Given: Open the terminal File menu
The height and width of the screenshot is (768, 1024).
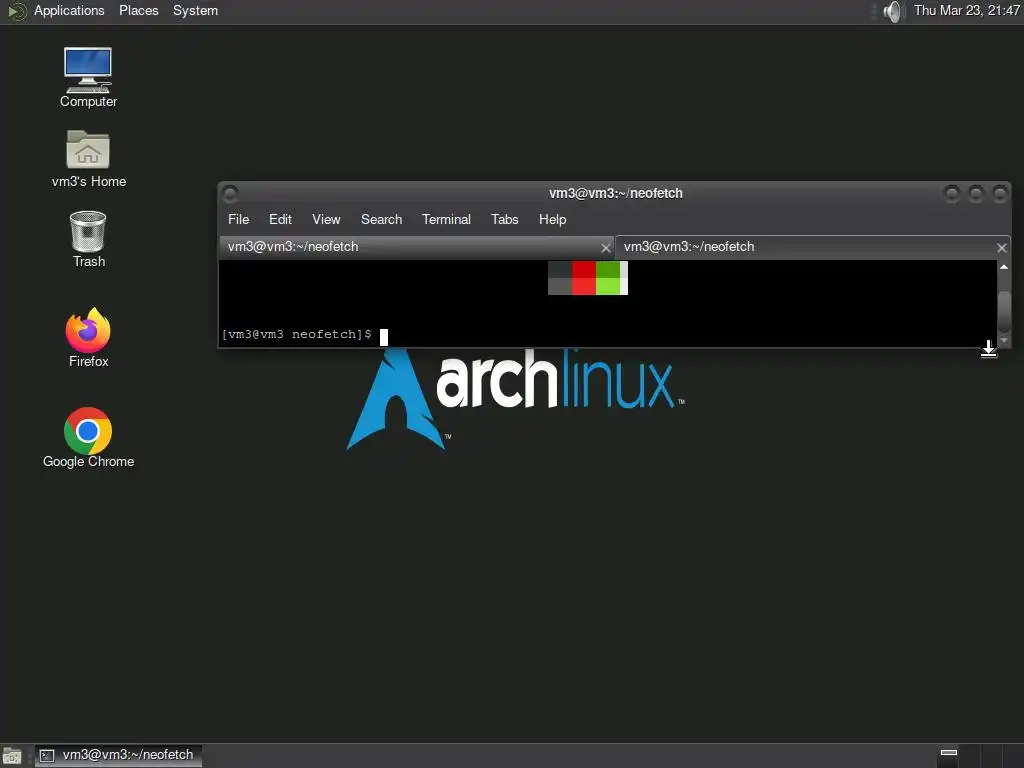Looking at the screenshot, I should [x=238, y=219].
